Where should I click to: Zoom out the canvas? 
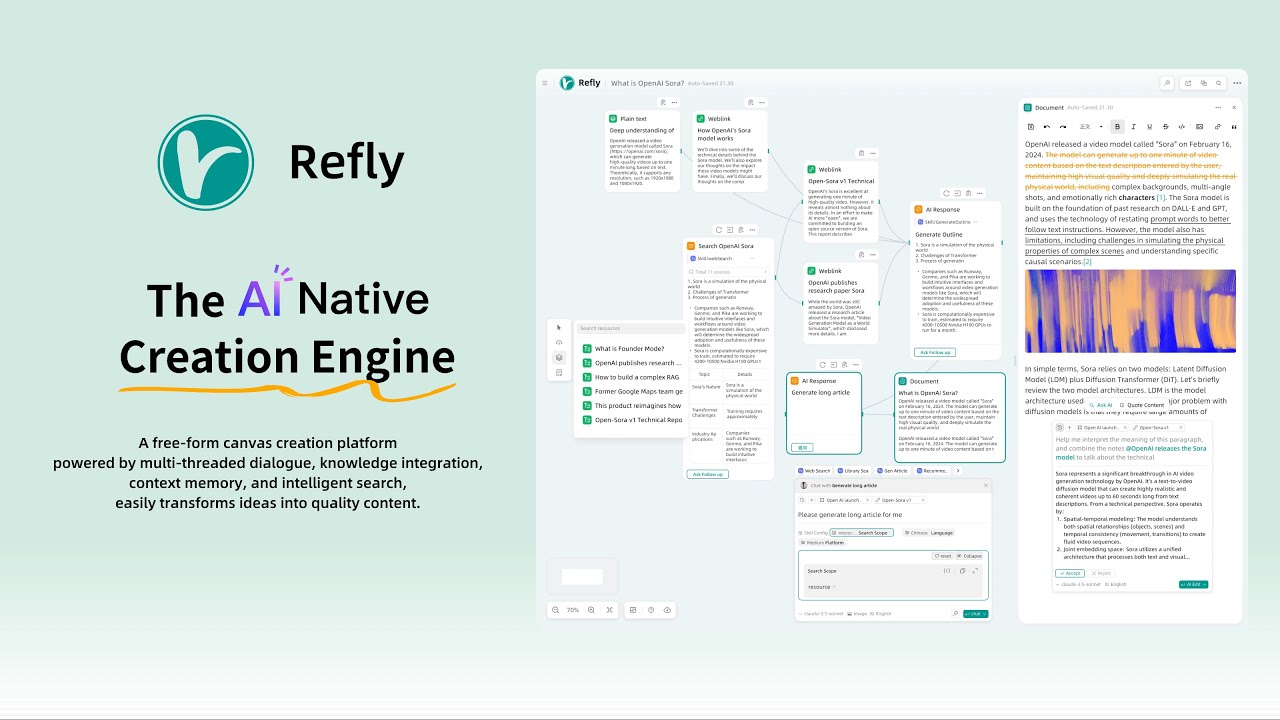[x=555, y=610]
